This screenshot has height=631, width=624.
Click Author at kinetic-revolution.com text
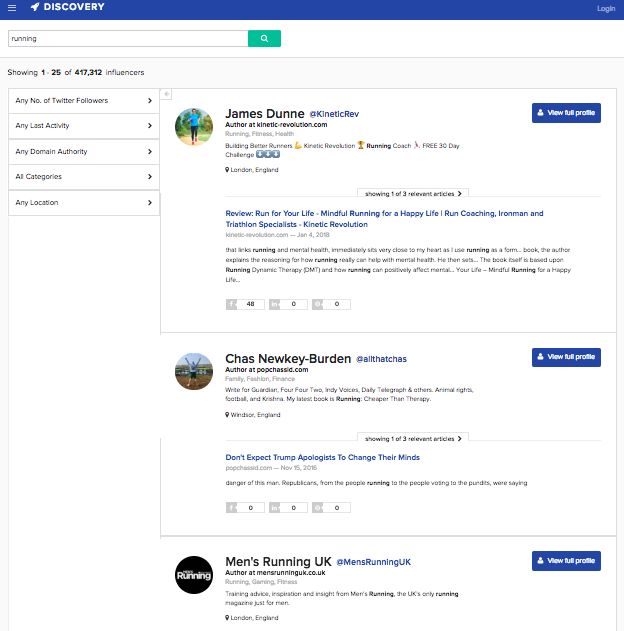click(276, 125)
